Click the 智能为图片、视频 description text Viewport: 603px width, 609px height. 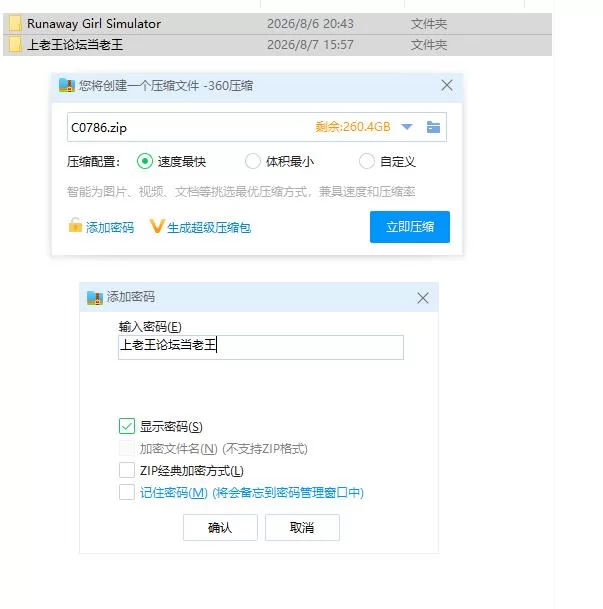click(x=241, y=191)
